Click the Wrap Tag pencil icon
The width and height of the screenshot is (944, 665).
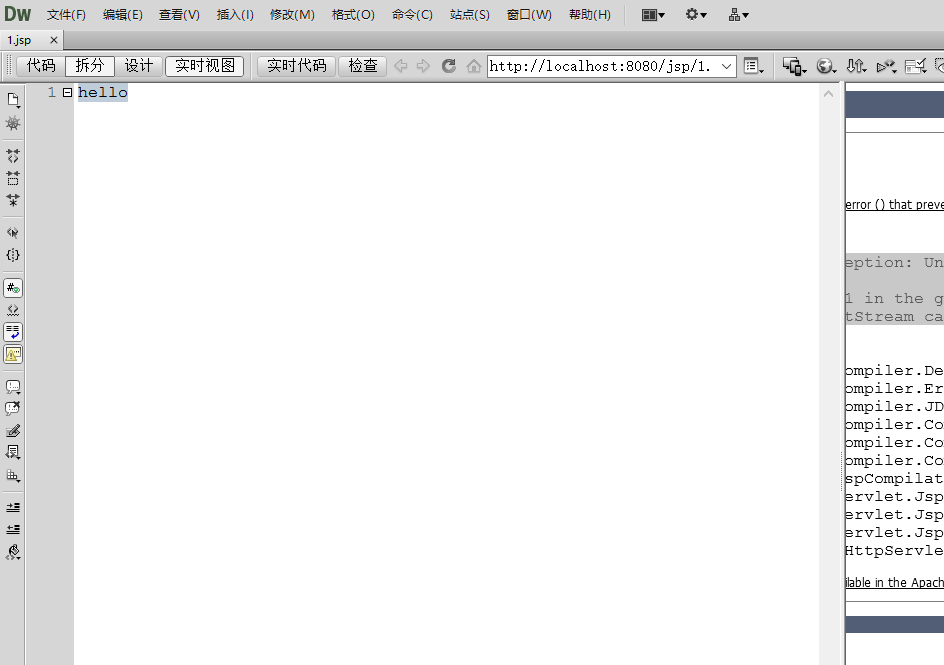point(13,431)
